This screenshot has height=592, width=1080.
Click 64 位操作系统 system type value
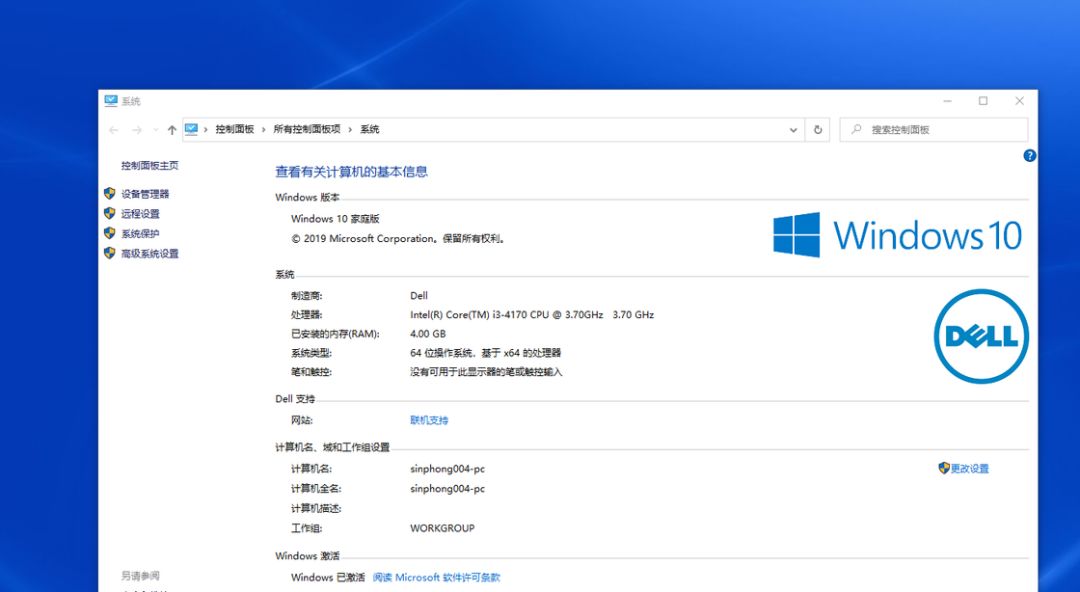pyautogui.click(x=486, y=353)
